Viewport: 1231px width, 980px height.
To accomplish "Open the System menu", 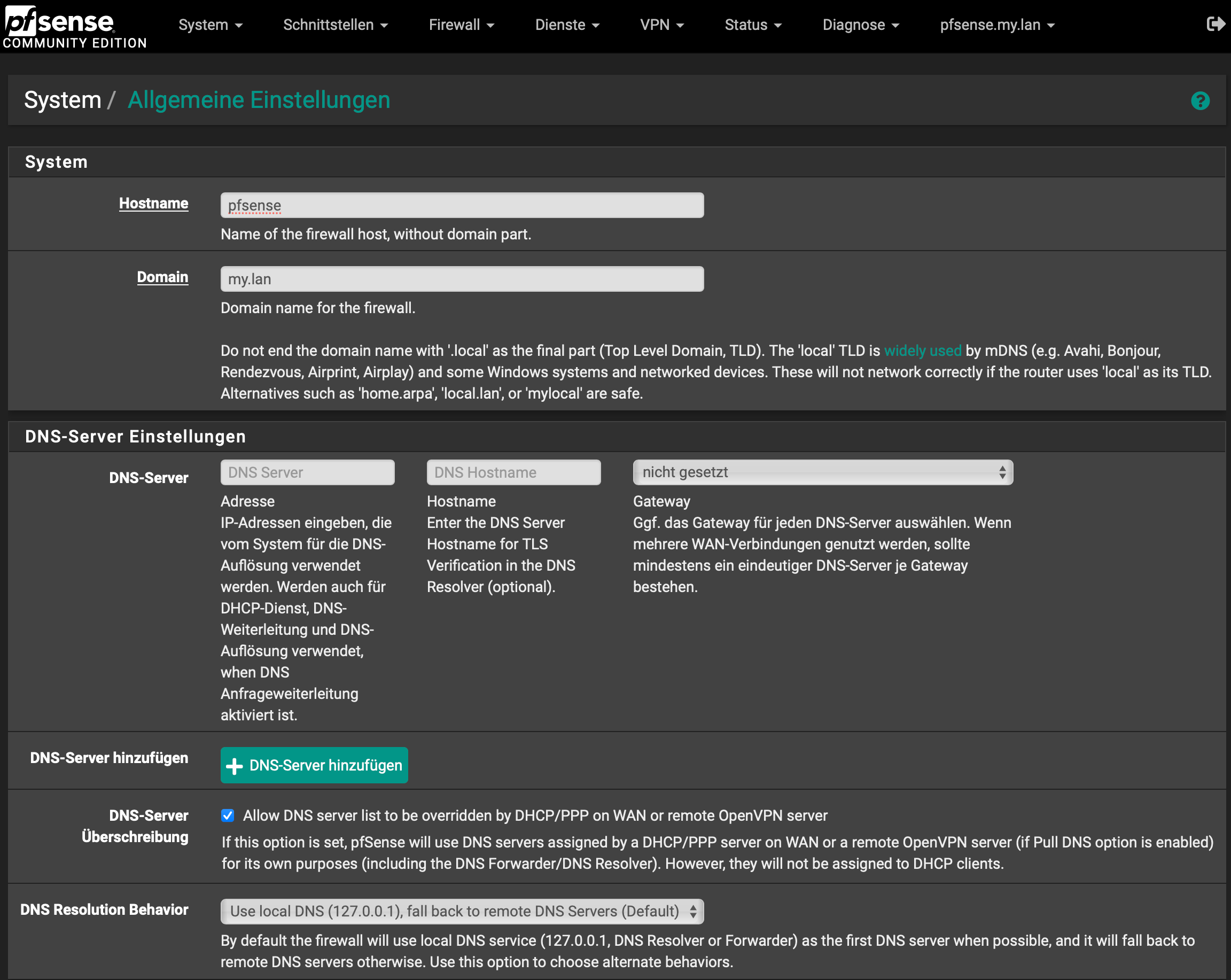I will pyautogui.click(x=210, y=25).
